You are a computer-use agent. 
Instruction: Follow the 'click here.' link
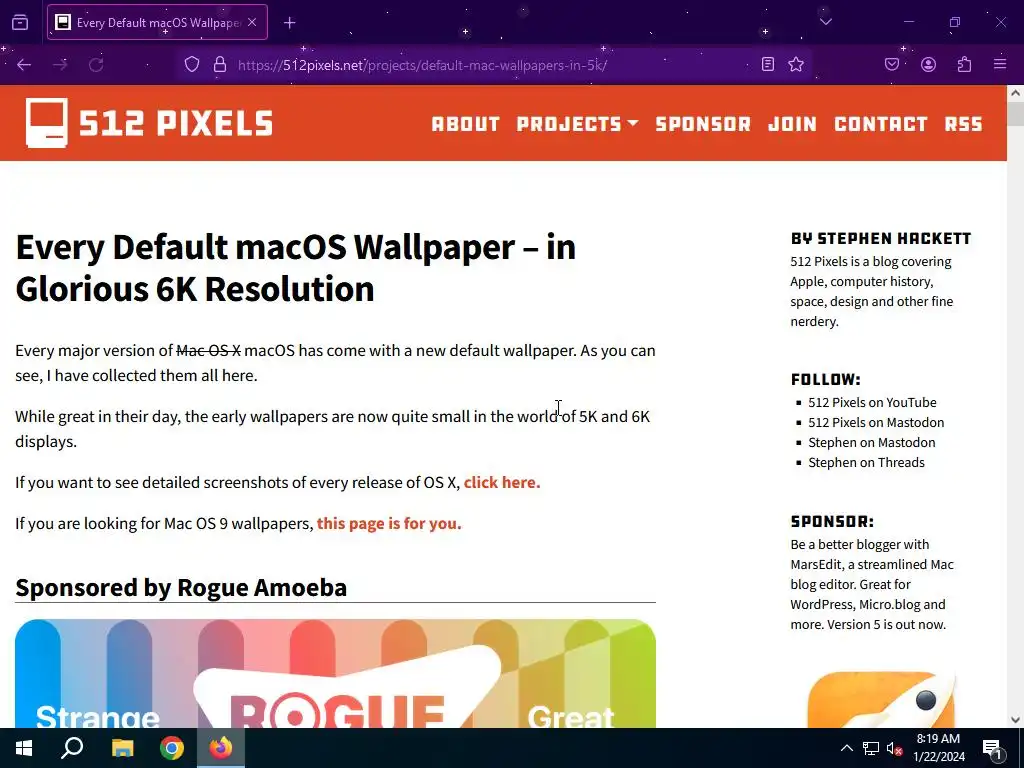click(x=502, y=483)
